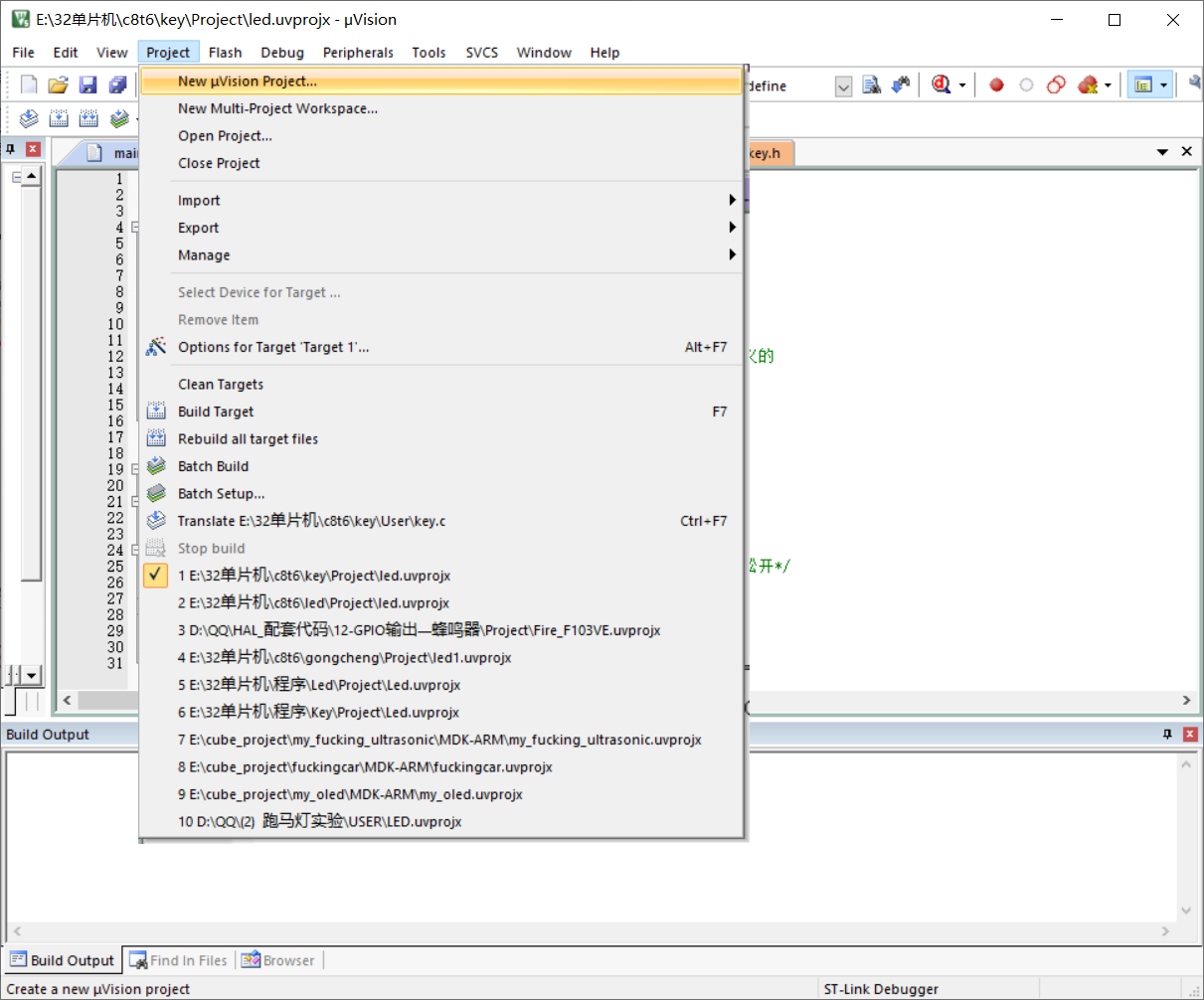Open recent project 2 c8t6\led

pos(441,603)
